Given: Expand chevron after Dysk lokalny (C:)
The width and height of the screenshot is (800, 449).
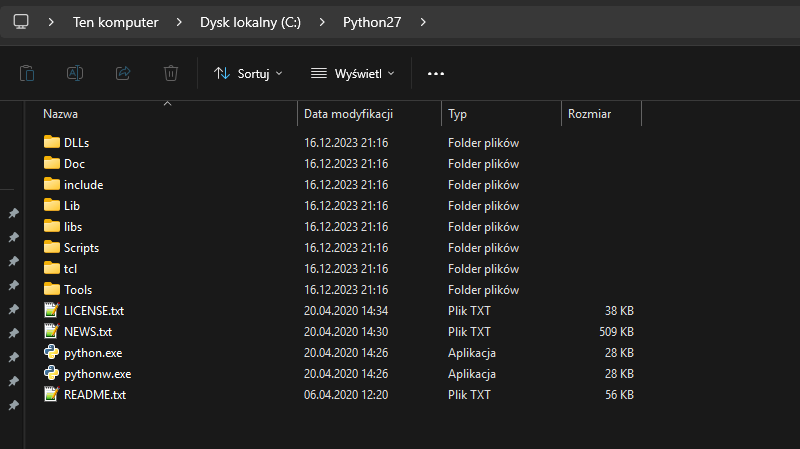Looking at the screenshot, I should (322, 22).
